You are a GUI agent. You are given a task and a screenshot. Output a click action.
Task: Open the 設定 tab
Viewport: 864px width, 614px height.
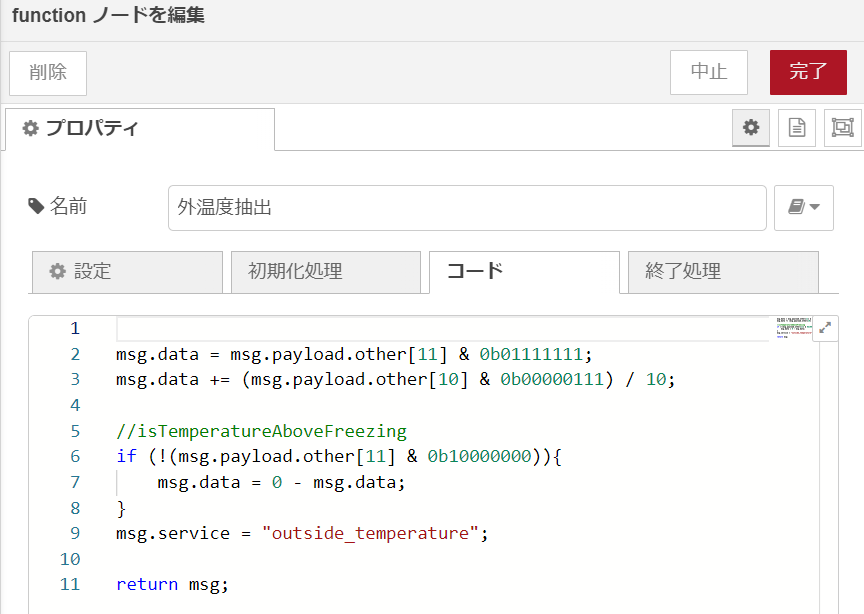(127, 272)
